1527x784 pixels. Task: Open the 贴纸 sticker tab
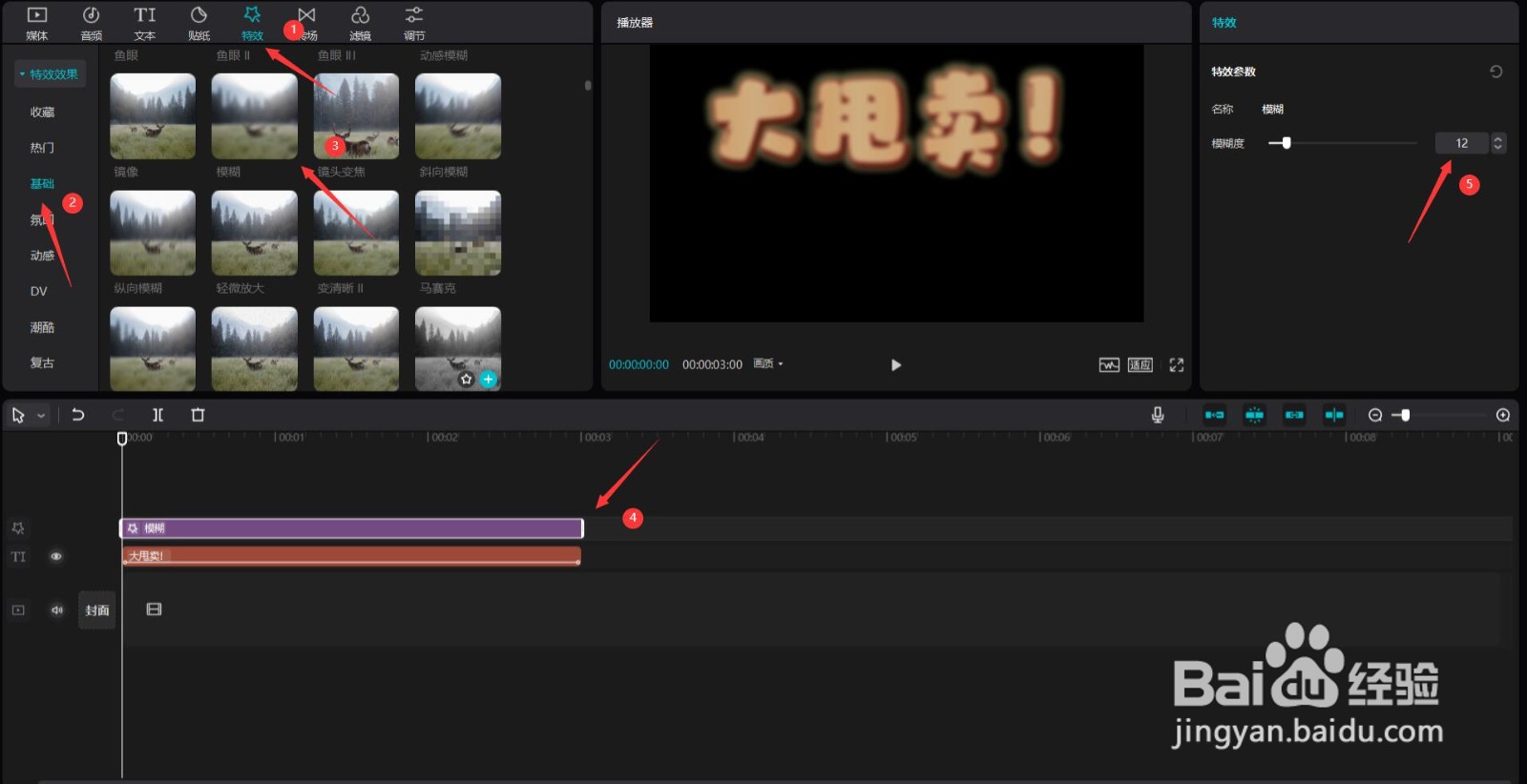(199, 23)
